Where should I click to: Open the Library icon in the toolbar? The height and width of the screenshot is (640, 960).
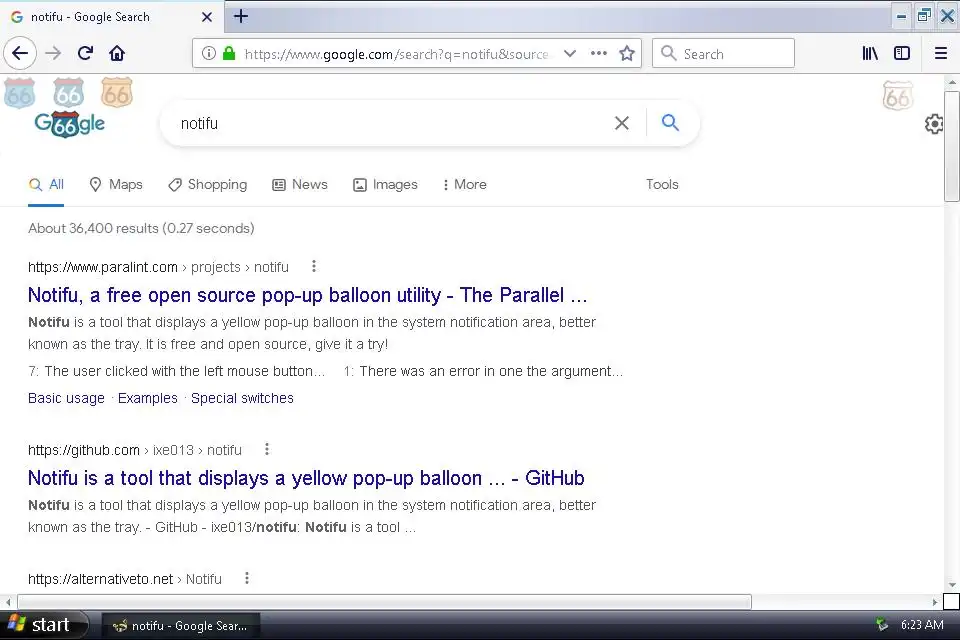[870, 53]
